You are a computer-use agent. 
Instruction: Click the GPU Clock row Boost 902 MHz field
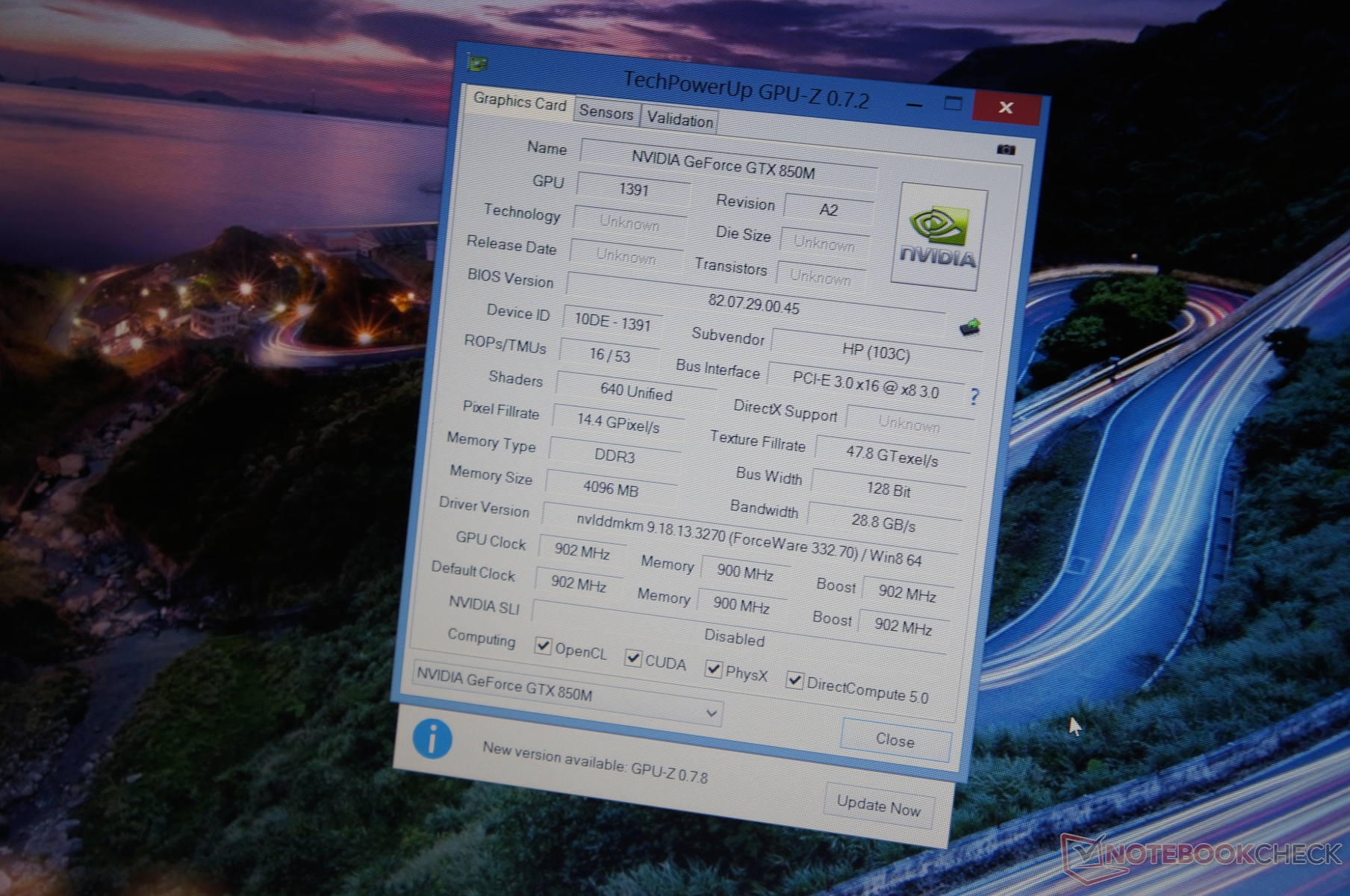pyautogui.click(x=906, y=593)
